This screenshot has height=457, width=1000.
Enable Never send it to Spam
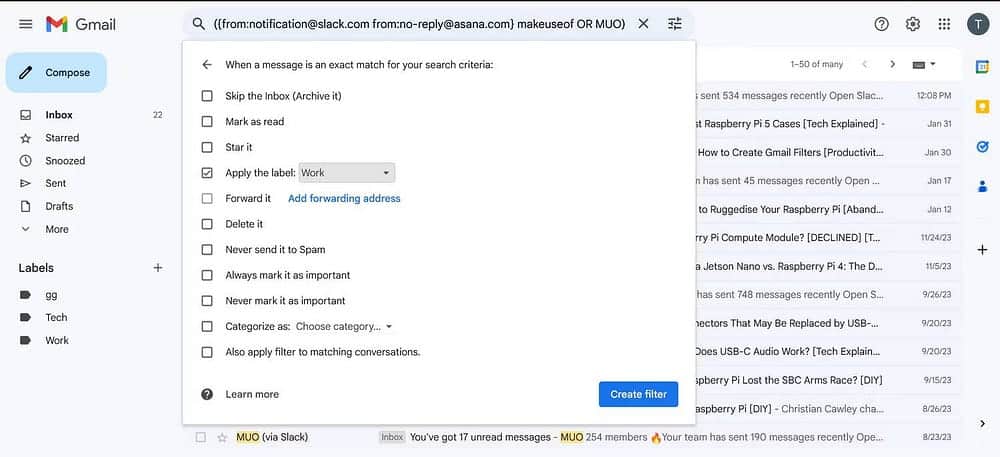pyautogui.click(x=207, y=250)
